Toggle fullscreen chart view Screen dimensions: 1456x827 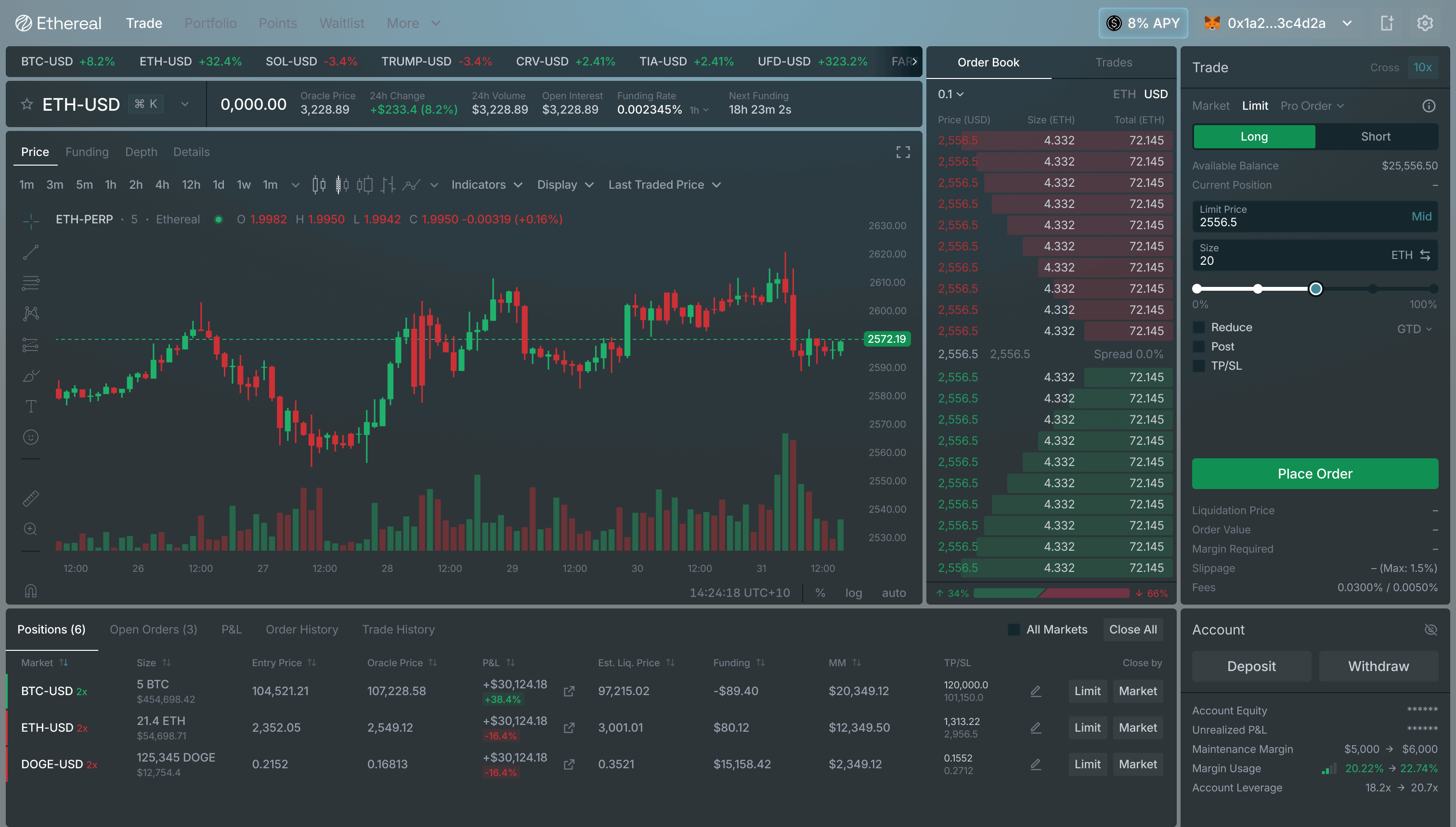tap(903, 152)
